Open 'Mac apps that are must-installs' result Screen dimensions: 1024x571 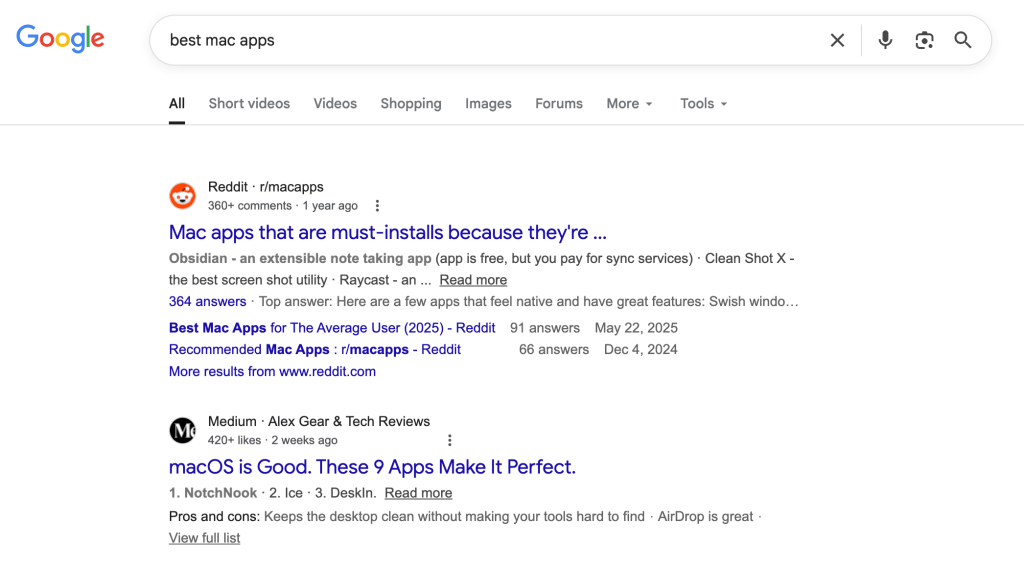coord(387,233)
